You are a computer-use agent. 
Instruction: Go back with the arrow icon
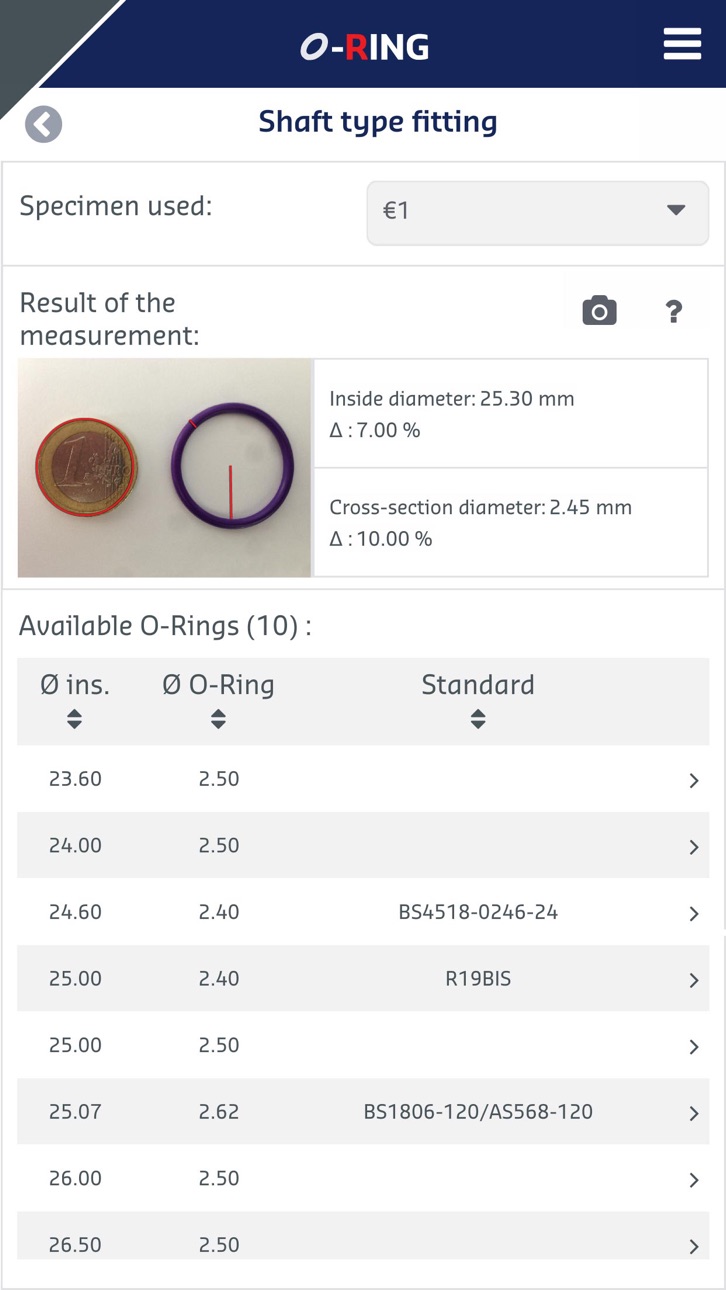click(44, 125)
